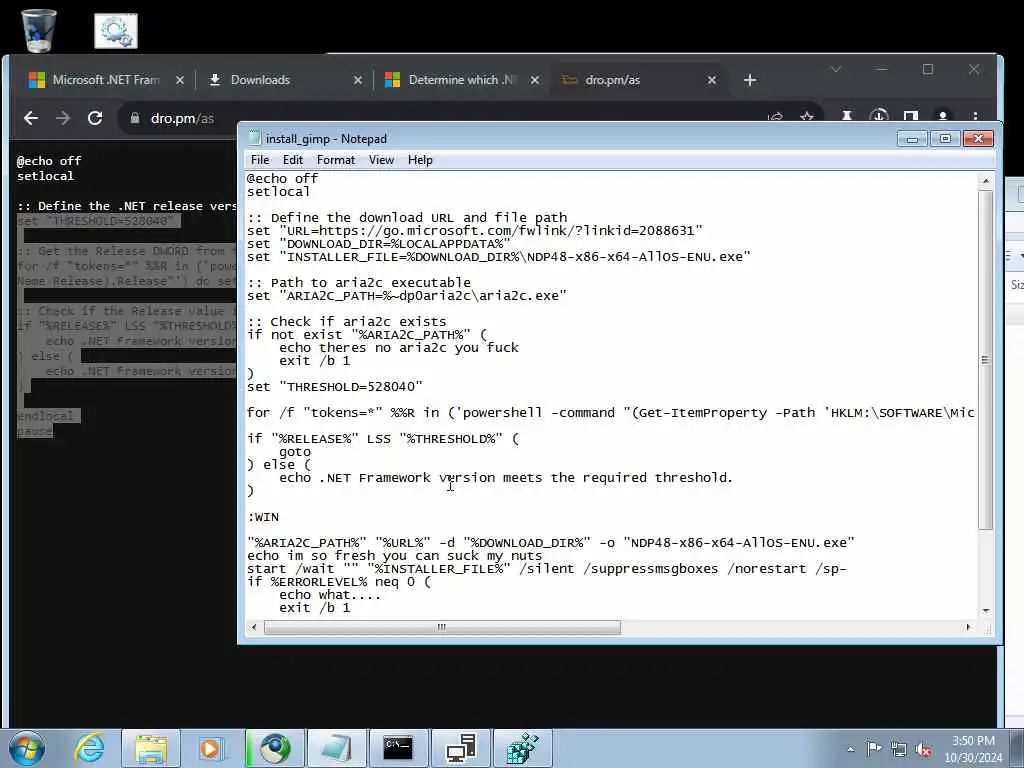This screenshot has width=1024, height=768.
Task: Open browser extensions pin icon
Action: pyautogui.click(x=846, y=116)
